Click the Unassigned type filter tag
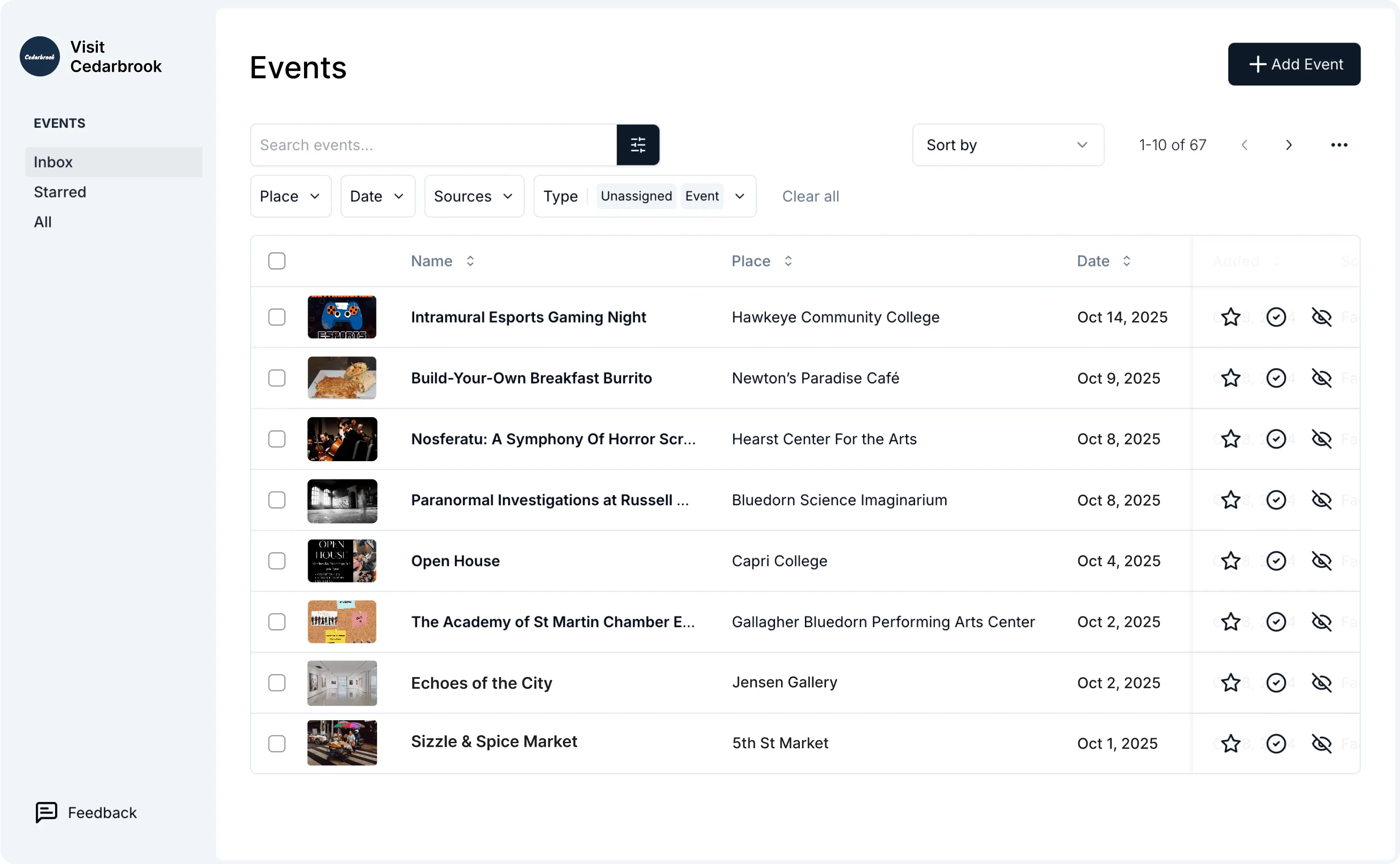 [636, 196]
